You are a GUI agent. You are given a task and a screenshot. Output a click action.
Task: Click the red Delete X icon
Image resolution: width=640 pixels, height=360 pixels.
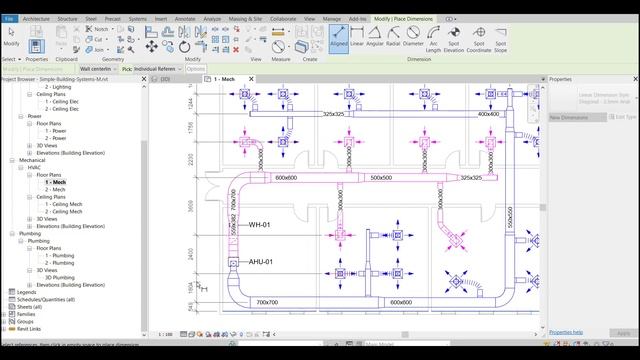tap(236, 49)
